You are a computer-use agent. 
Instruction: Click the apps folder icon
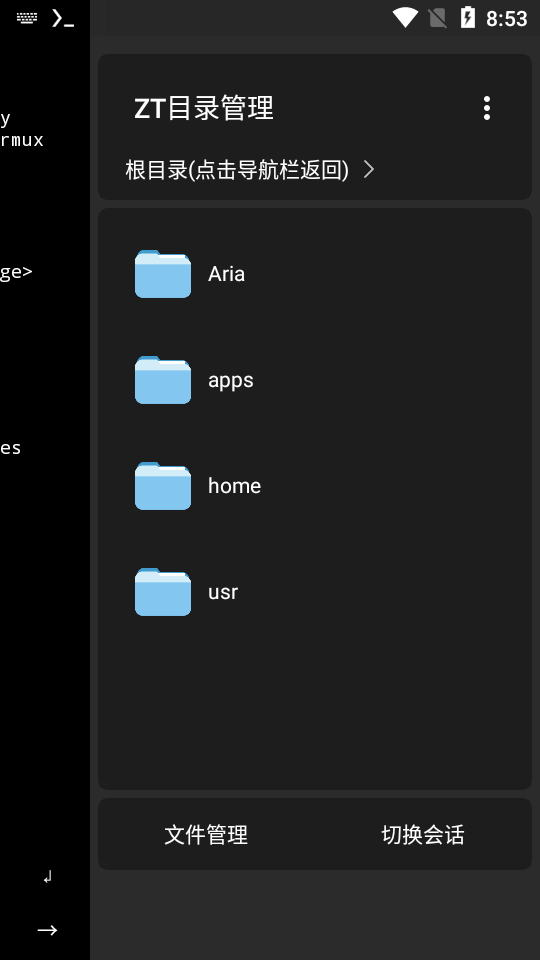[163, 380]
